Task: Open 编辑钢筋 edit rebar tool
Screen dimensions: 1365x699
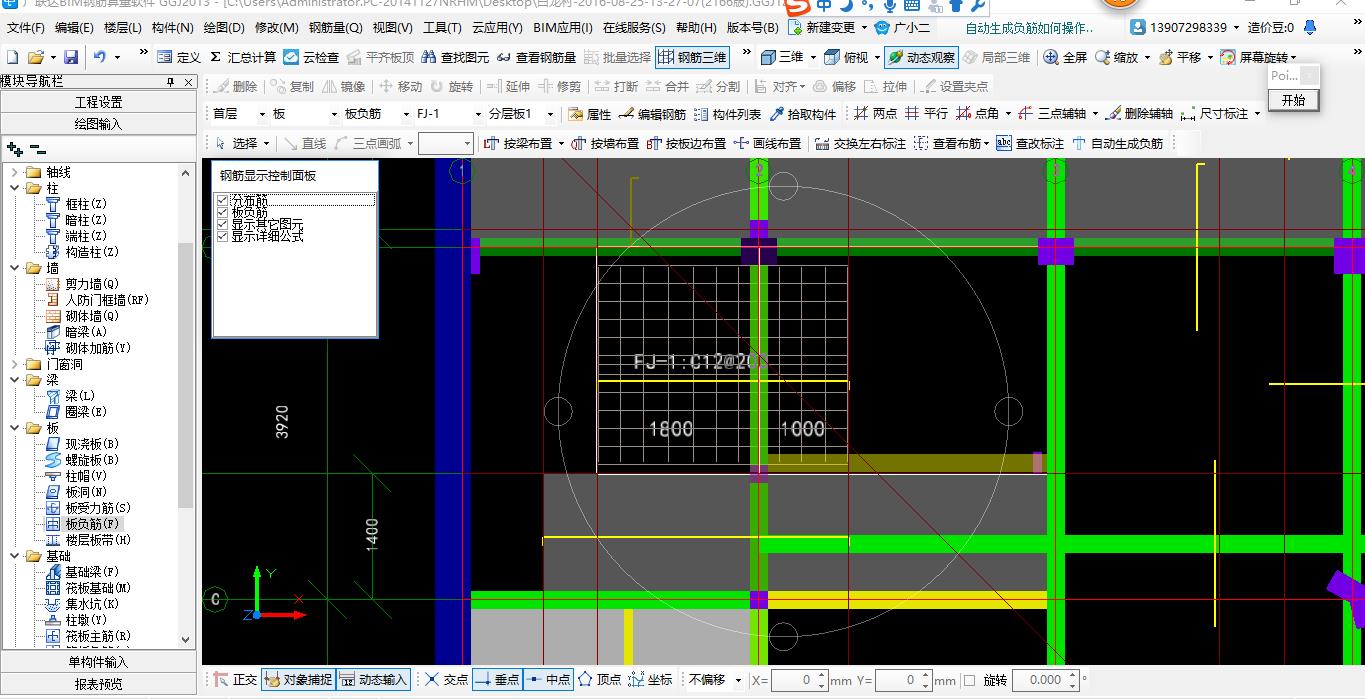Action: tap(653, 114)
